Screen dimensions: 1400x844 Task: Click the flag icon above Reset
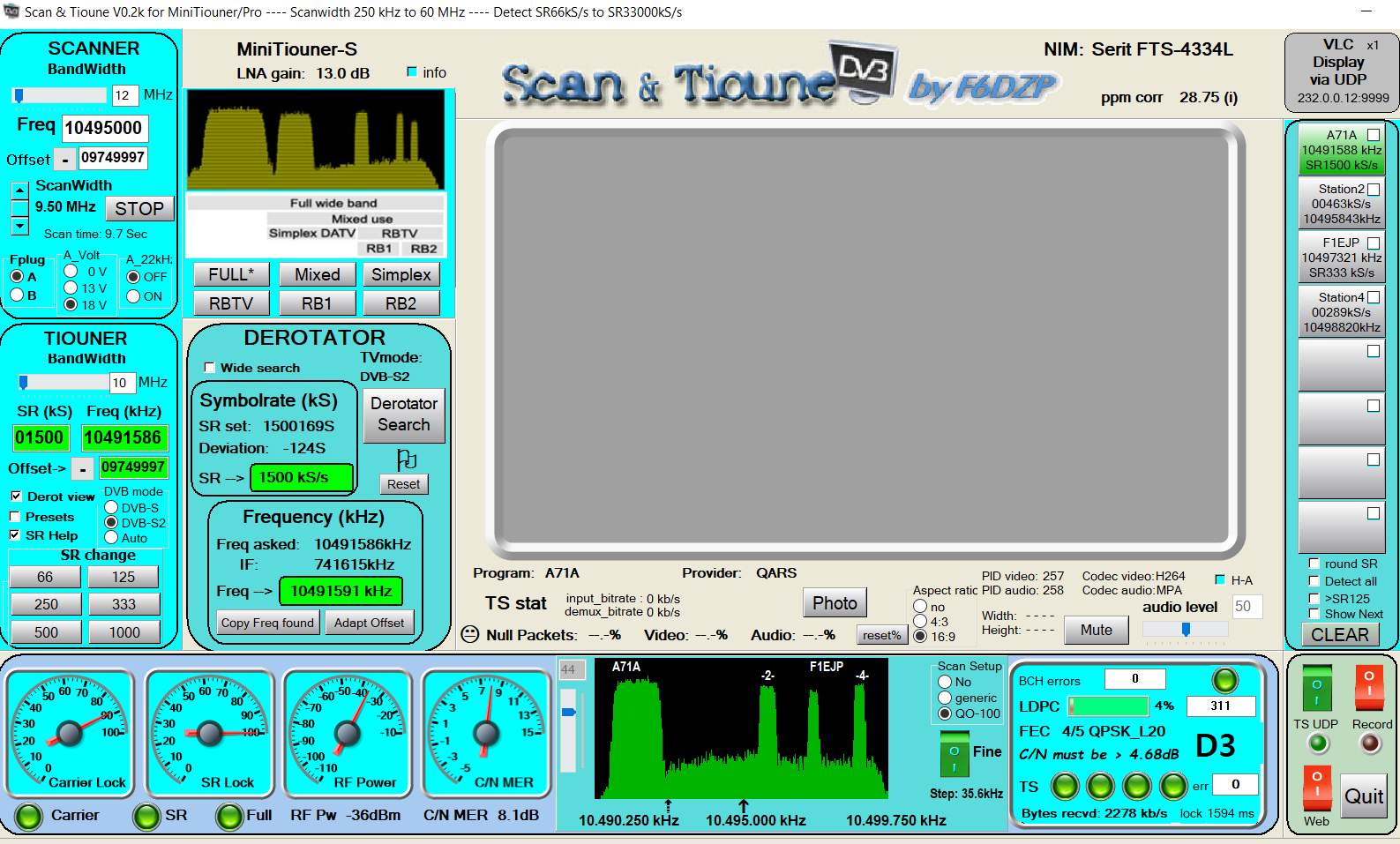click(x=405, y=459)
